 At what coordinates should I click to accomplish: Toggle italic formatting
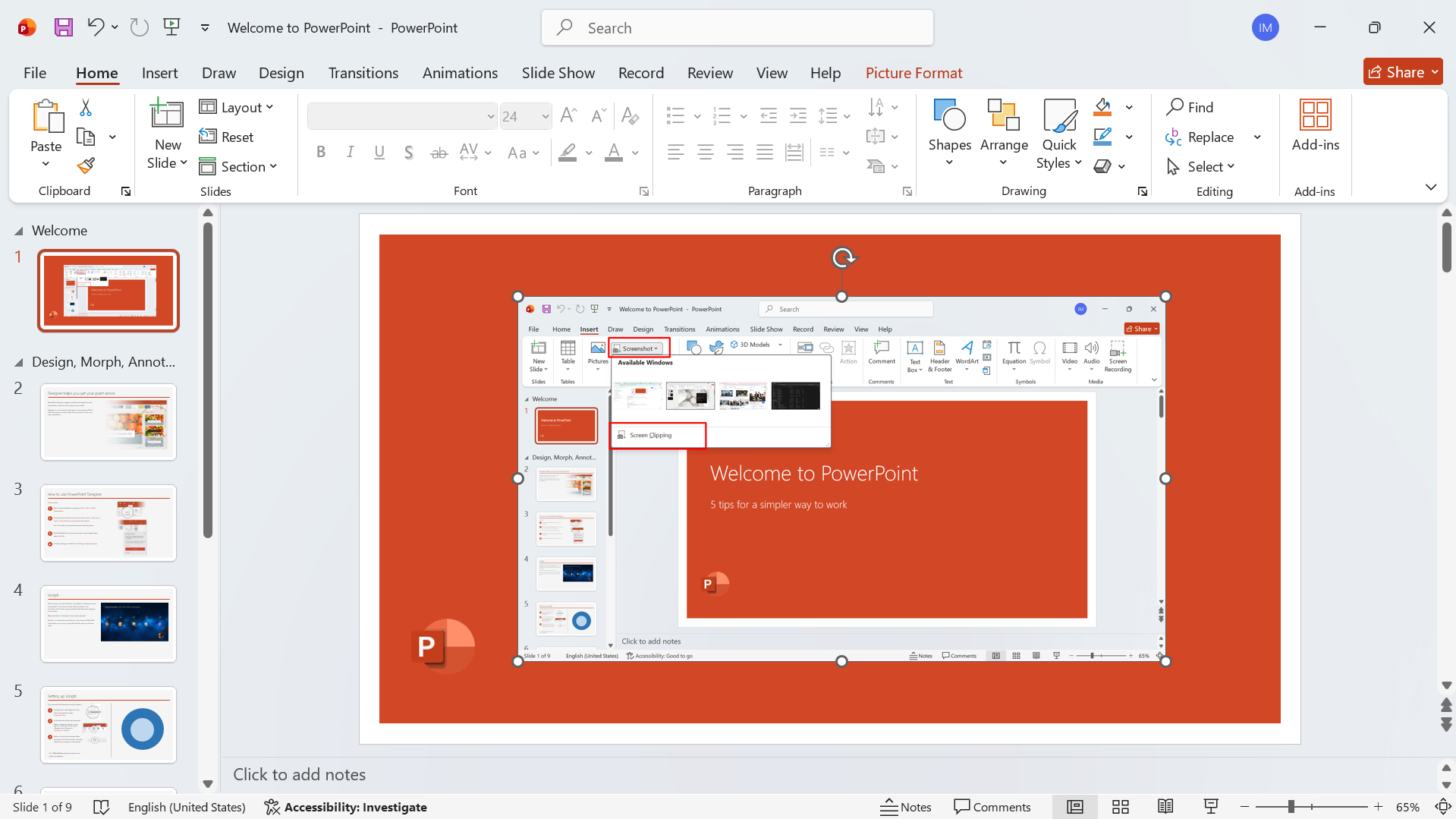(x=350, y=153)
